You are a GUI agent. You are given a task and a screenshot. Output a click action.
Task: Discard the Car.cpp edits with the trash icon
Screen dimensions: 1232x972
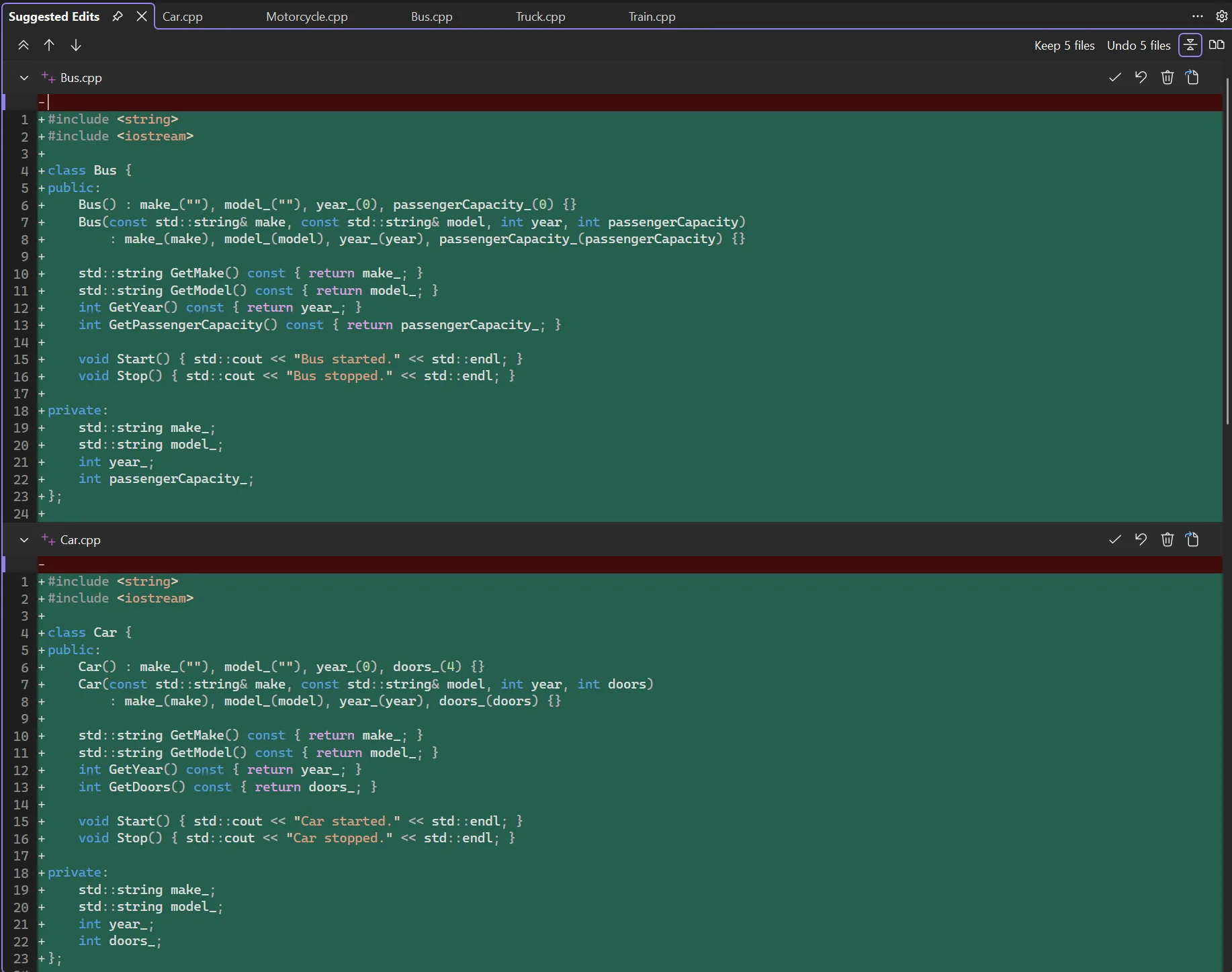click(x=1168, y=539)
